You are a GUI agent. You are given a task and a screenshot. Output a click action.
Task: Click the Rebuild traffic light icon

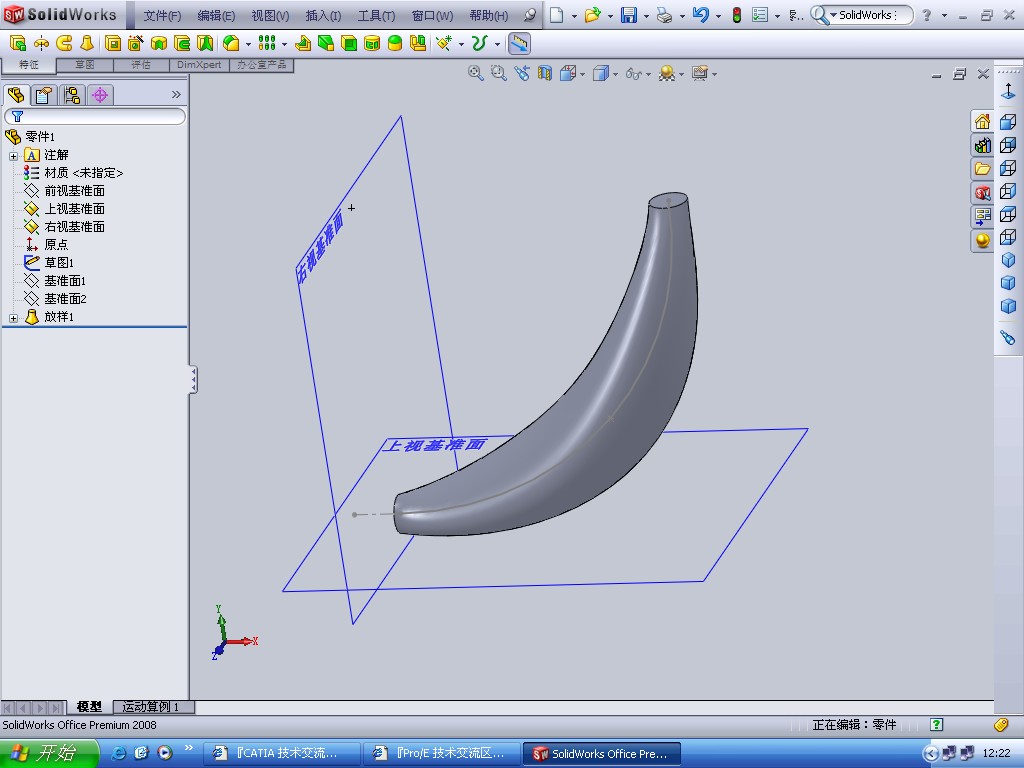[737, 15]
